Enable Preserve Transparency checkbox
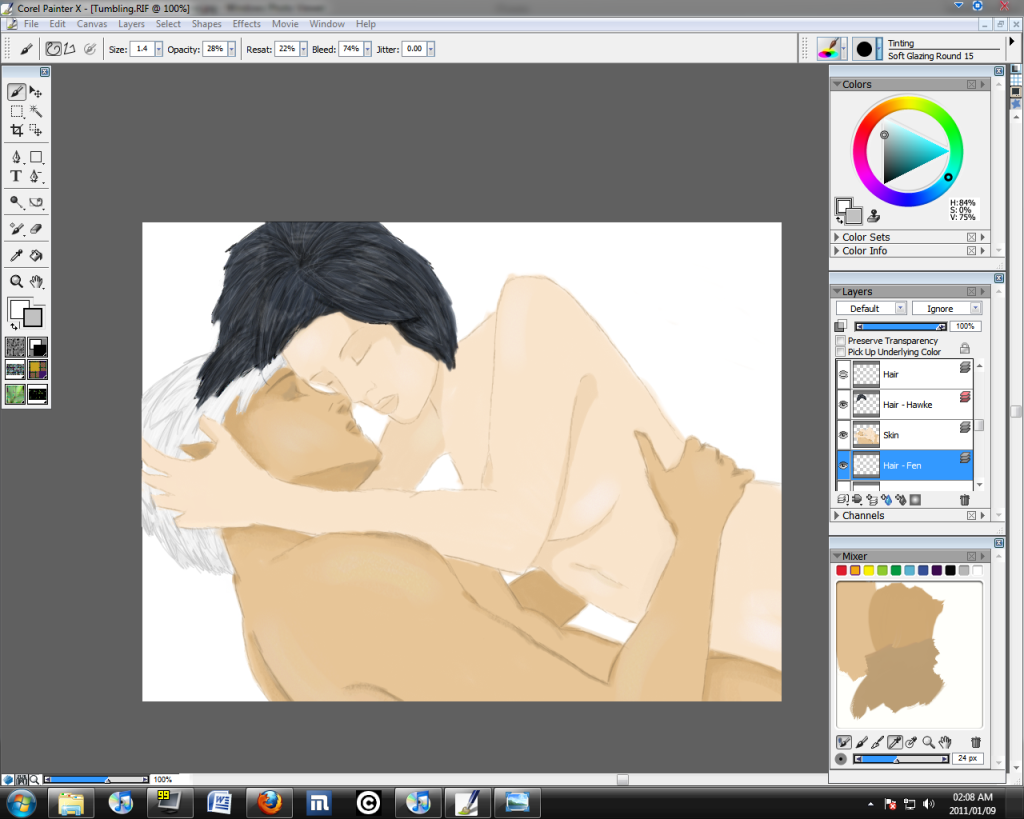Viewport: 1024px width, 819px height. pos(840,341)
